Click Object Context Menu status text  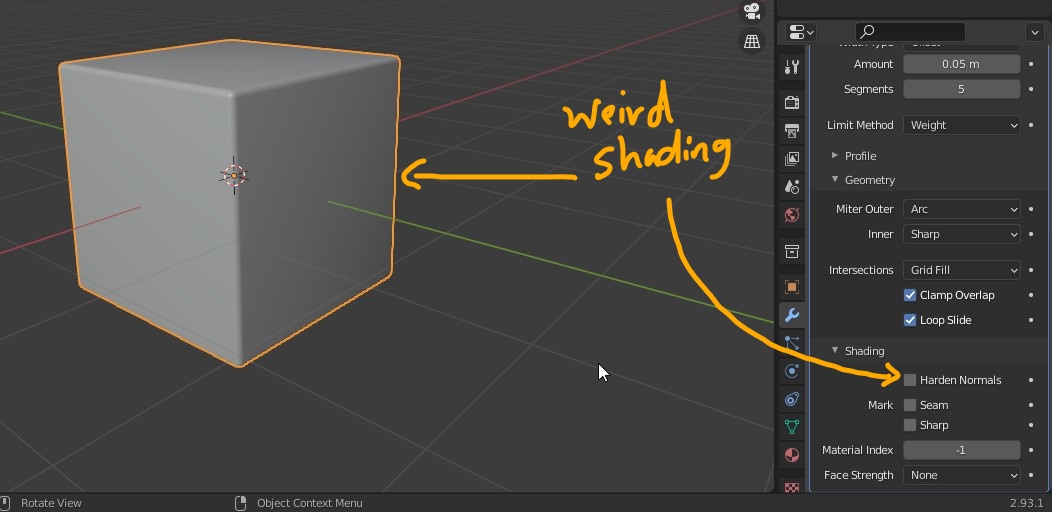point(309,503)
